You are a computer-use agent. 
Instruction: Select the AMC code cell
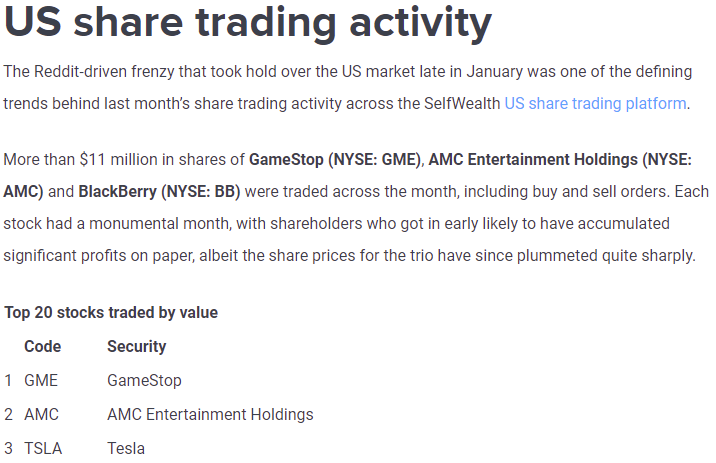[42, 415]
